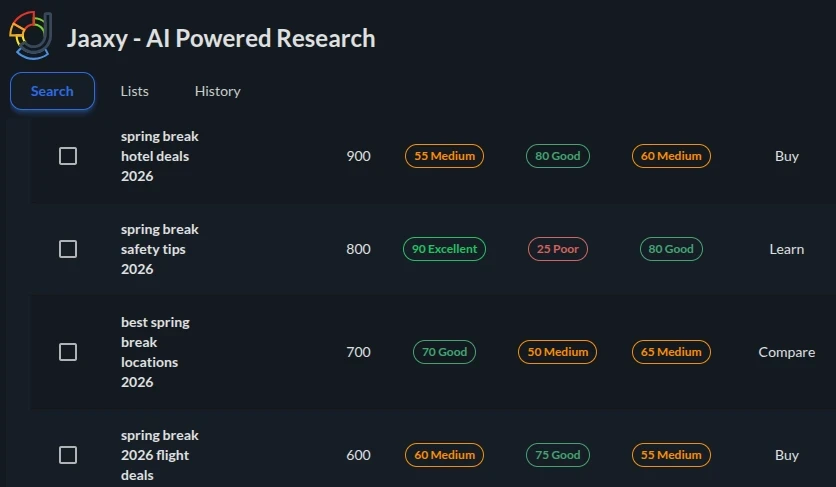The height and width of the screenshot is (487, 836).
Task: Click the Compare intent label
Action: tap(786, 352)
